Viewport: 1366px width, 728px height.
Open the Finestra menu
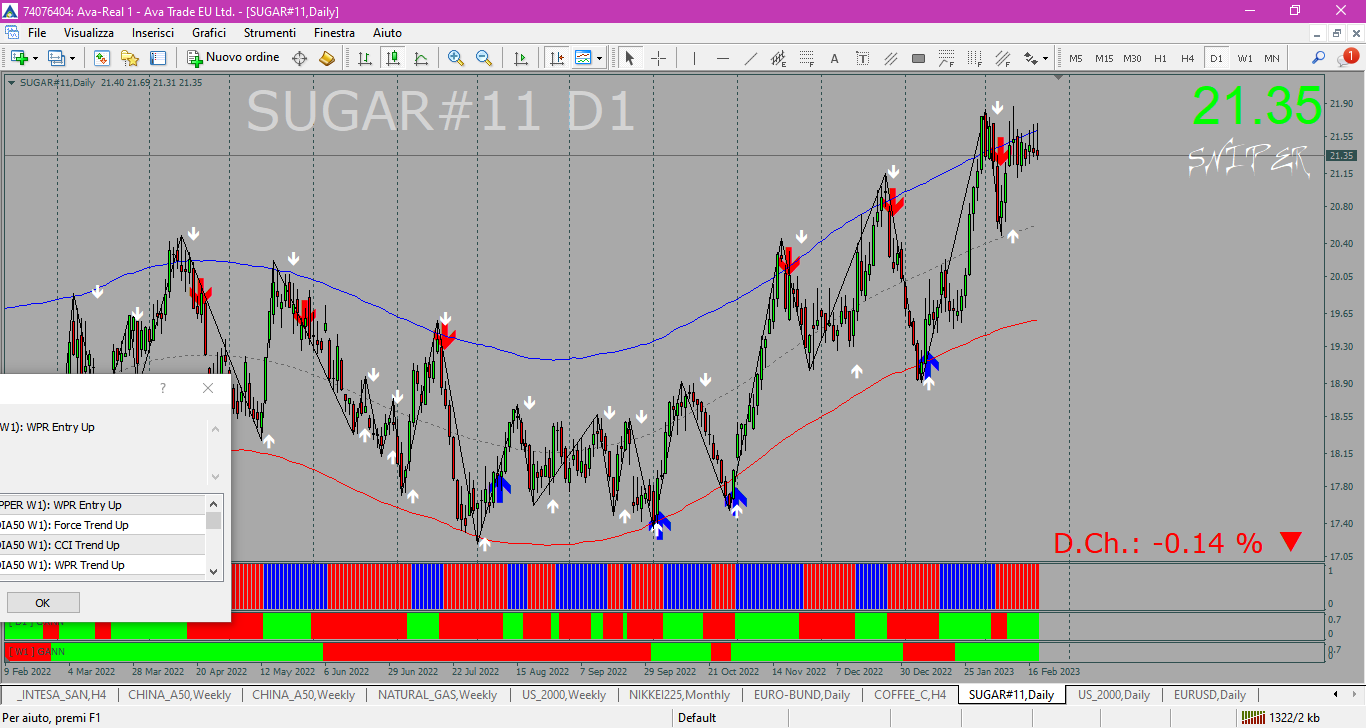[x=334, y=33]
